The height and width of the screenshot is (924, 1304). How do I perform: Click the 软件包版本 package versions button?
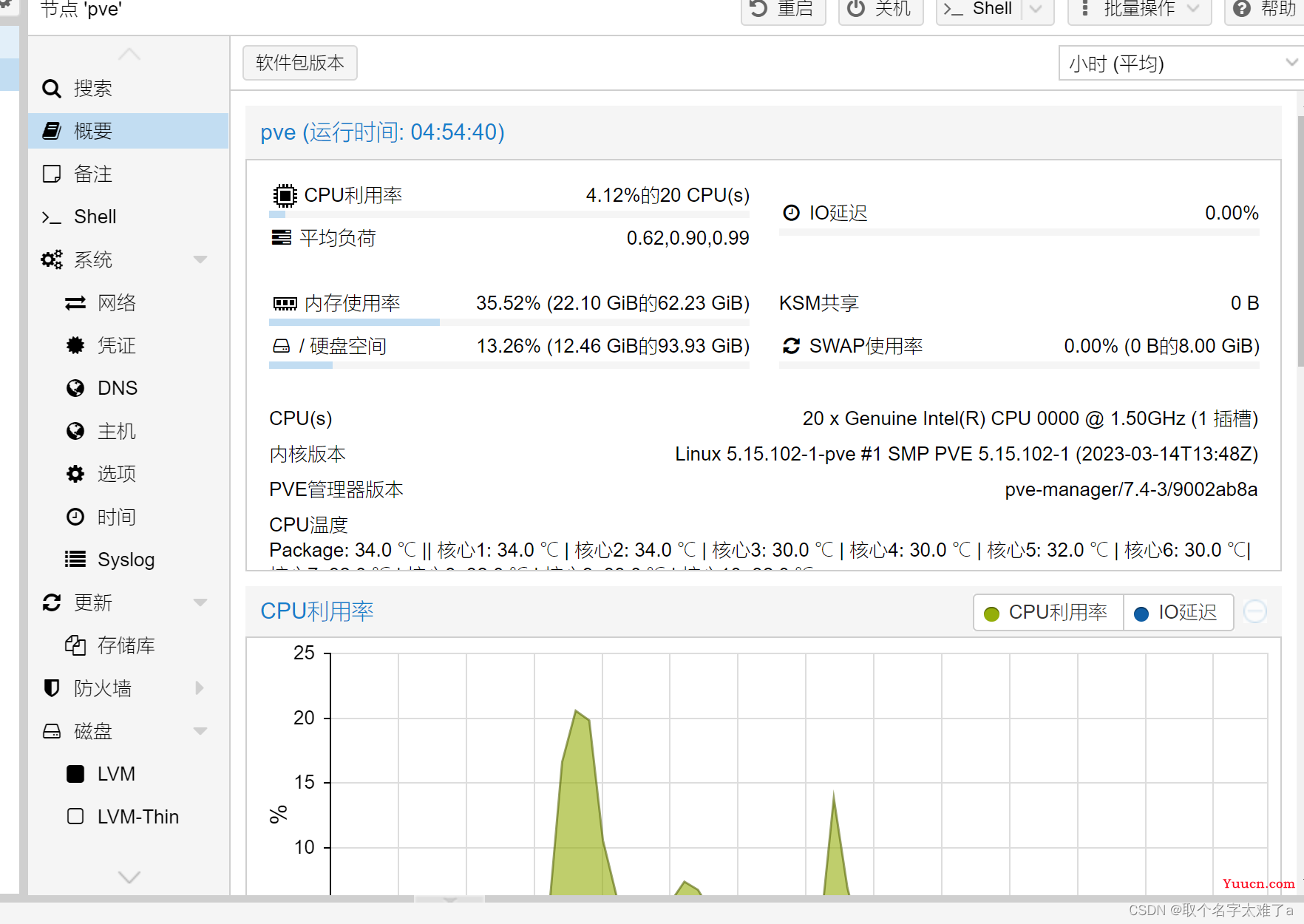(300, 63)
